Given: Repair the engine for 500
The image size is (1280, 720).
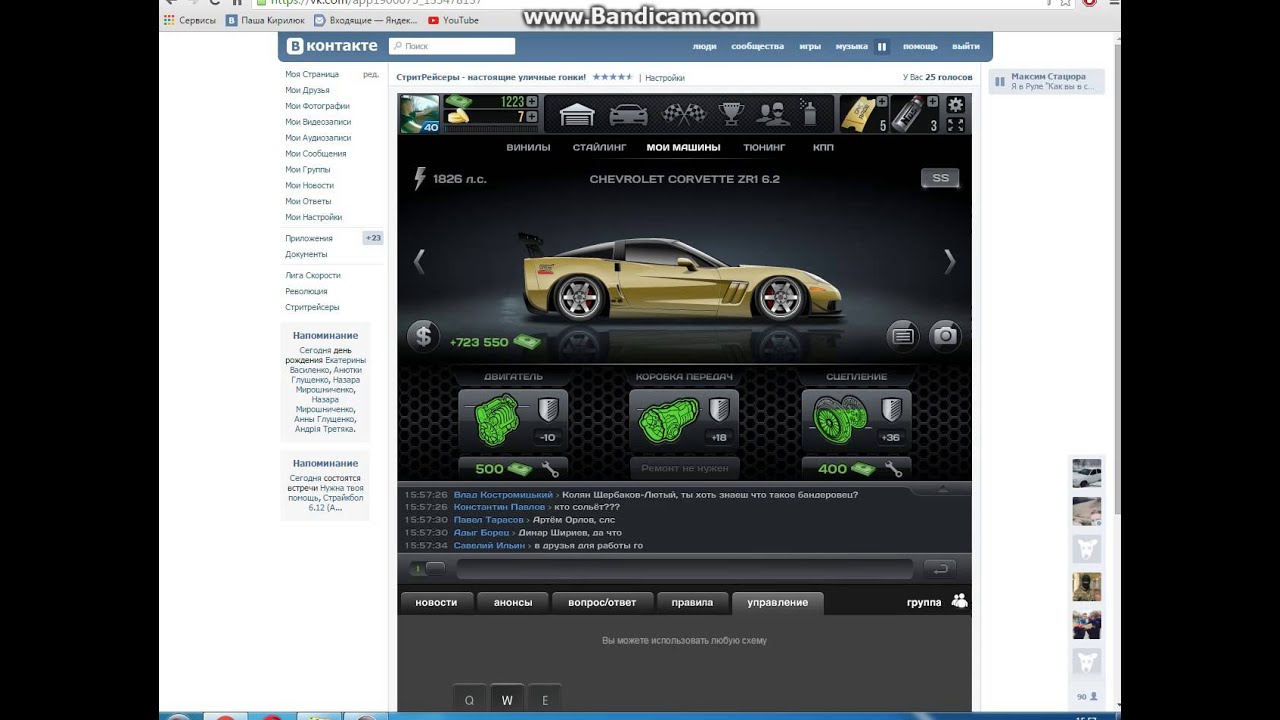Looking at the screenshot, I should [513, 468].
